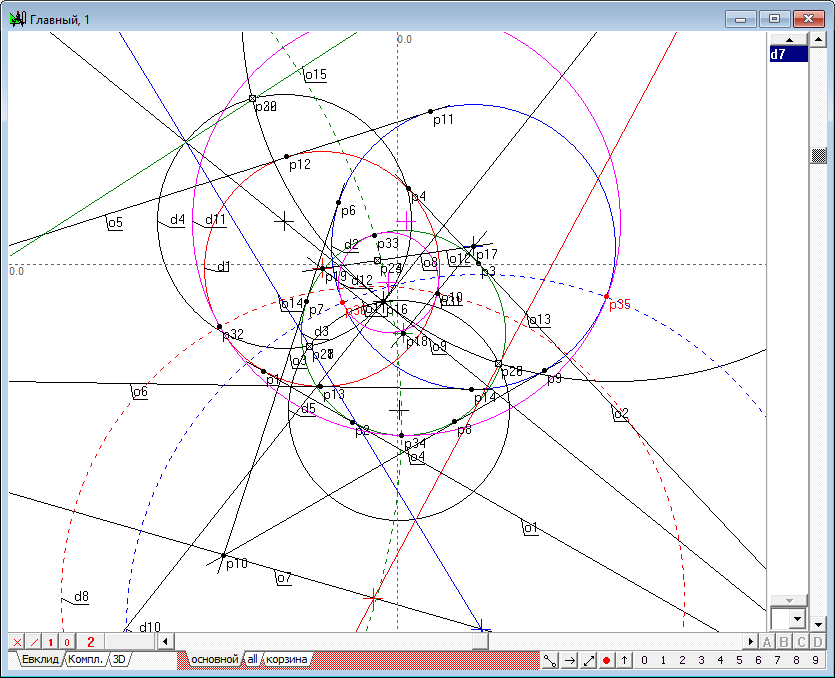Click the point label p34

click(415, 444)
